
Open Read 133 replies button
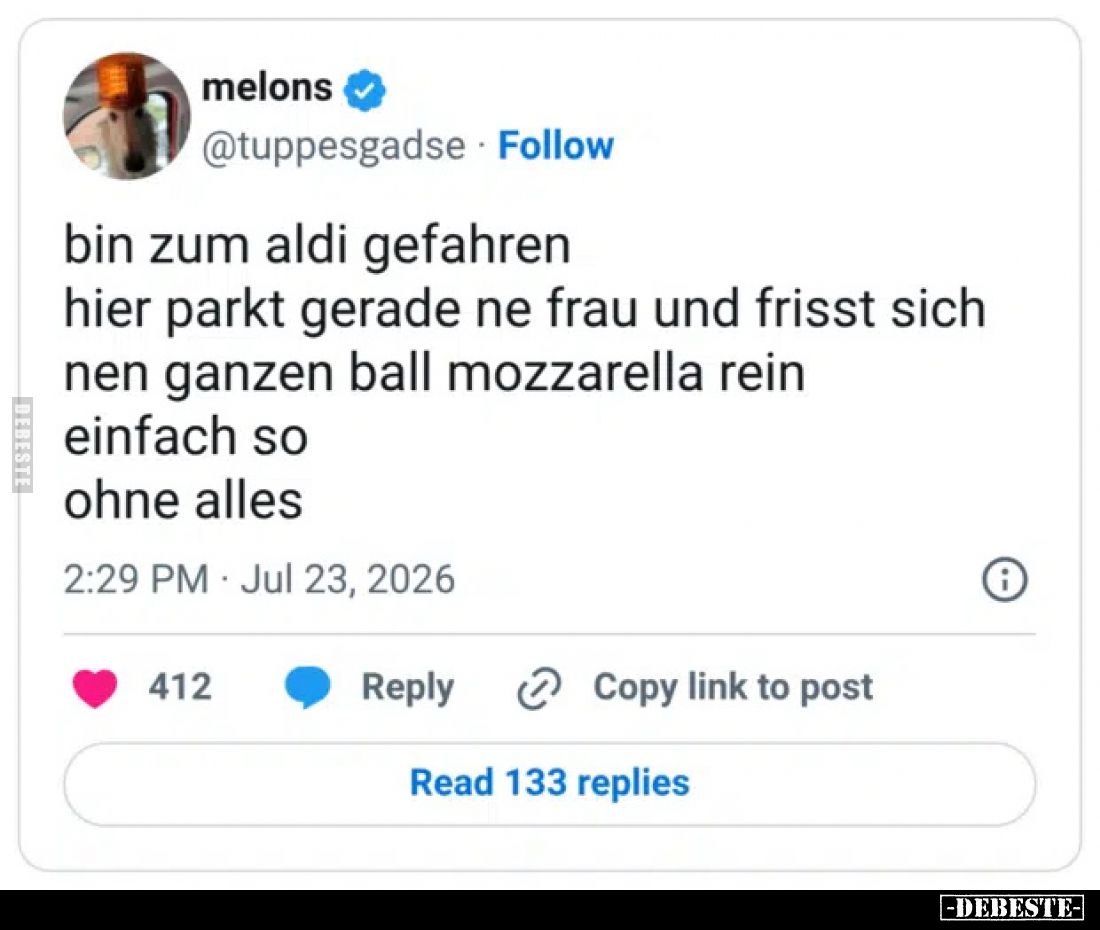click(x=549, y=783)
